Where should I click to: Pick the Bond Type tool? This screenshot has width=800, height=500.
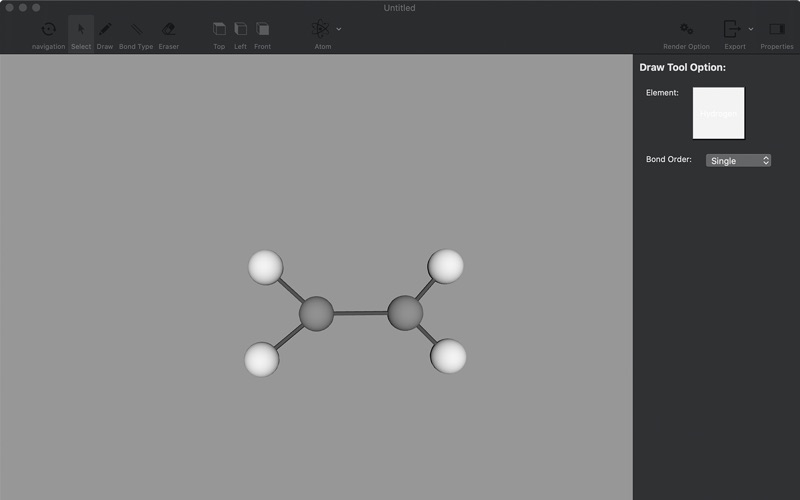(136, 30)
